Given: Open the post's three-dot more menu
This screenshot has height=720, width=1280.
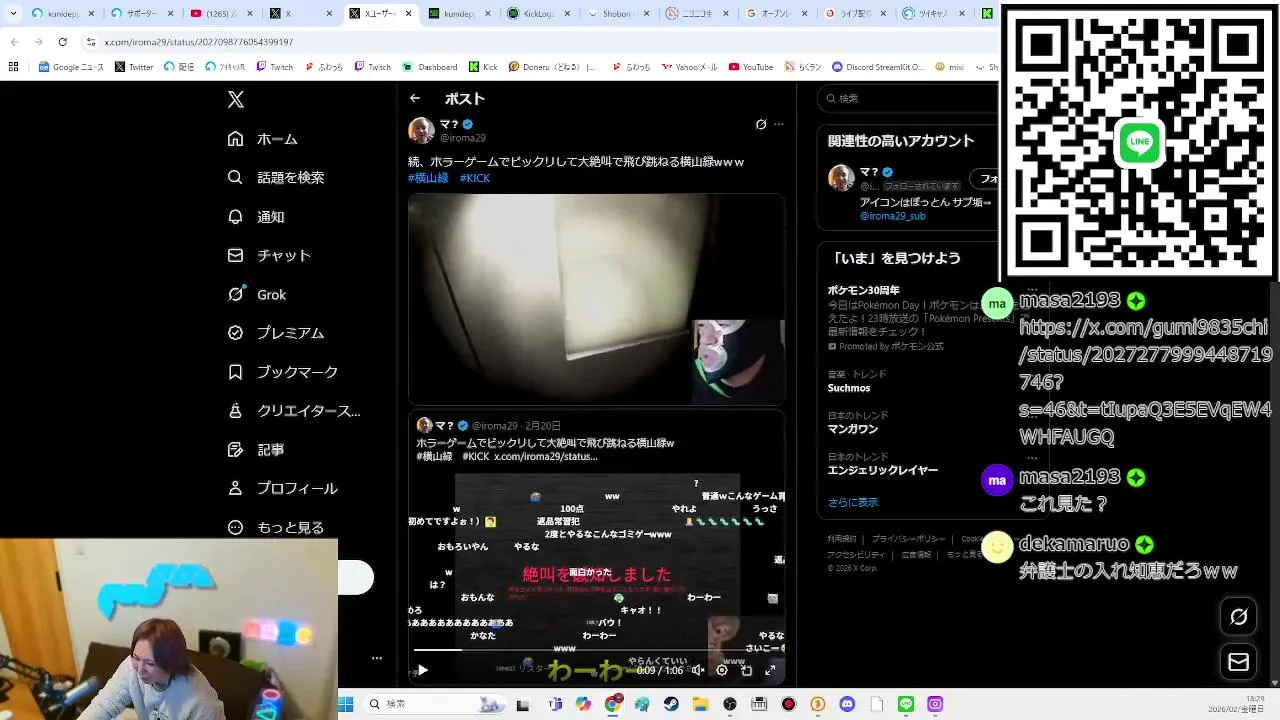Looking at the screenshot, I should 779,124.
